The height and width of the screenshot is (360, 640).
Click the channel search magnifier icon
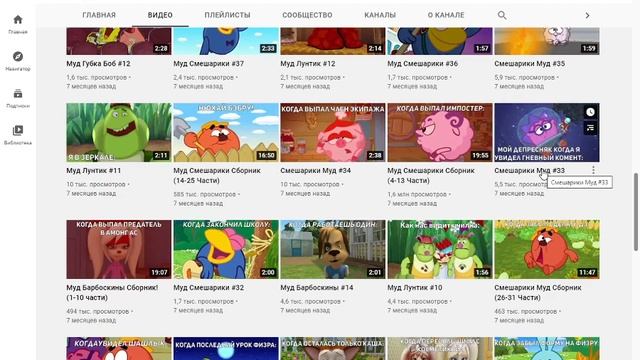502,15
